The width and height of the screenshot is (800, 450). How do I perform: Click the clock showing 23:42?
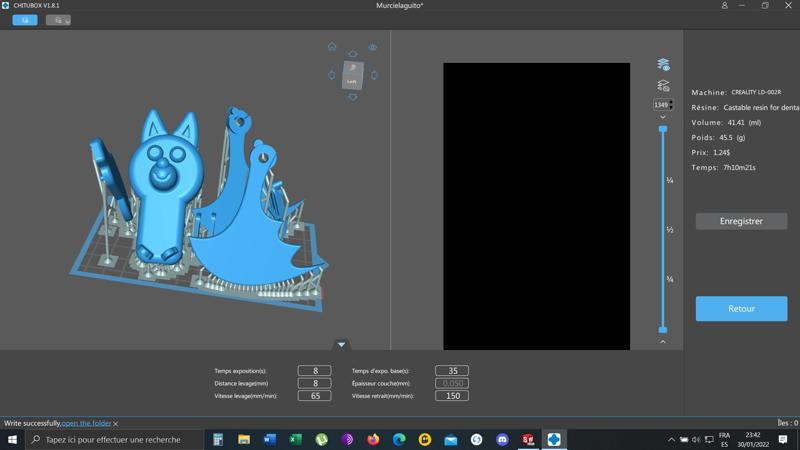pos(753,439)
